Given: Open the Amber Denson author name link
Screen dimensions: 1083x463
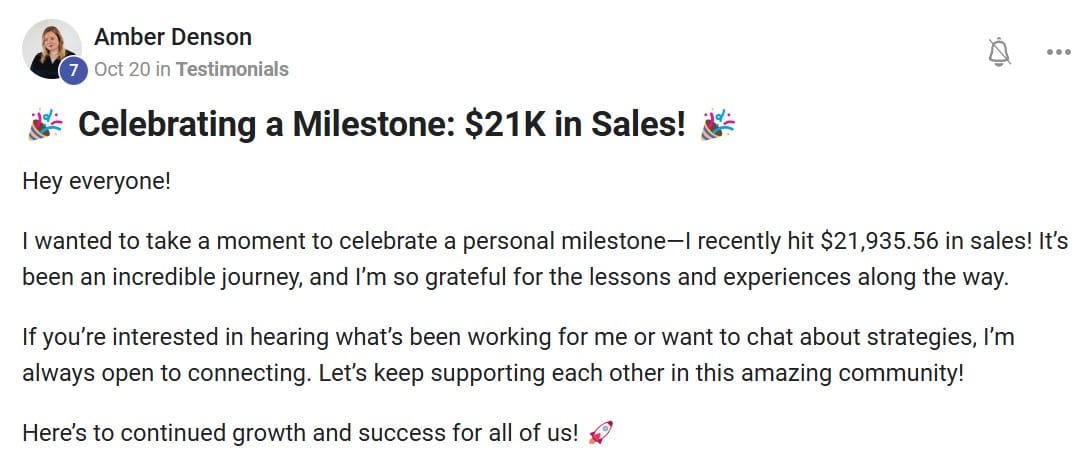Looking at the screenshot, I should (172, 38).
